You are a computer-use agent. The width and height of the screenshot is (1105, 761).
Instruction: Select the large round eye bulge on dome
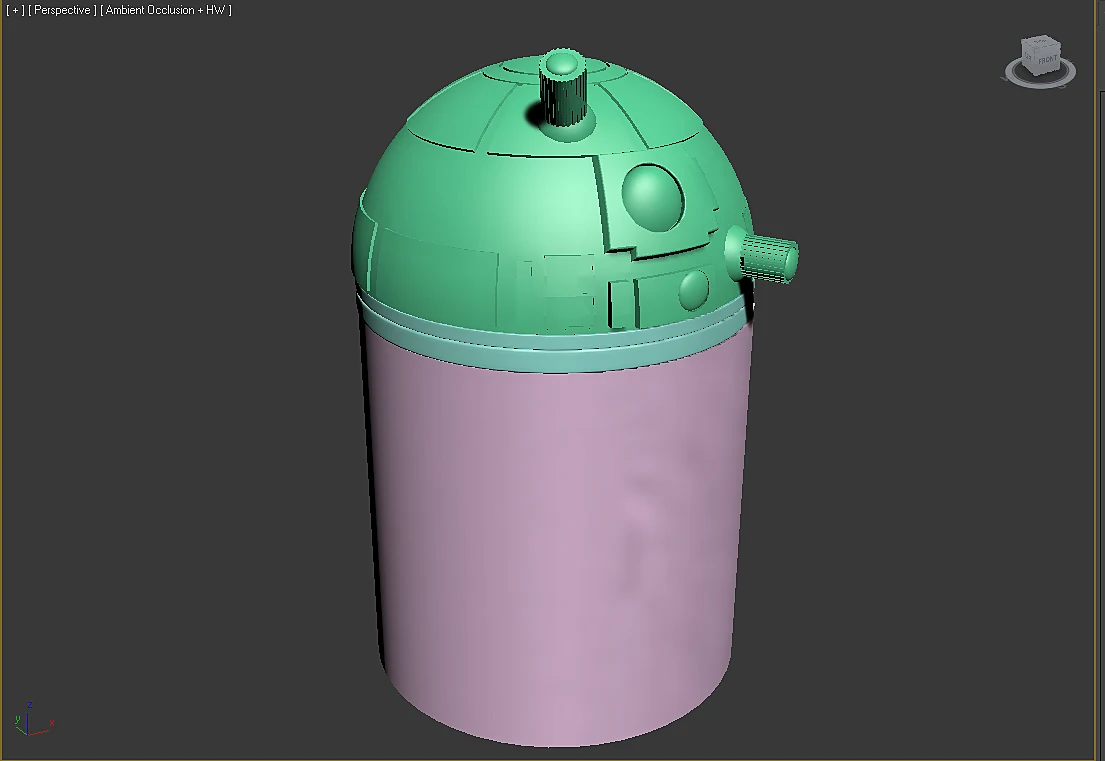653,197
